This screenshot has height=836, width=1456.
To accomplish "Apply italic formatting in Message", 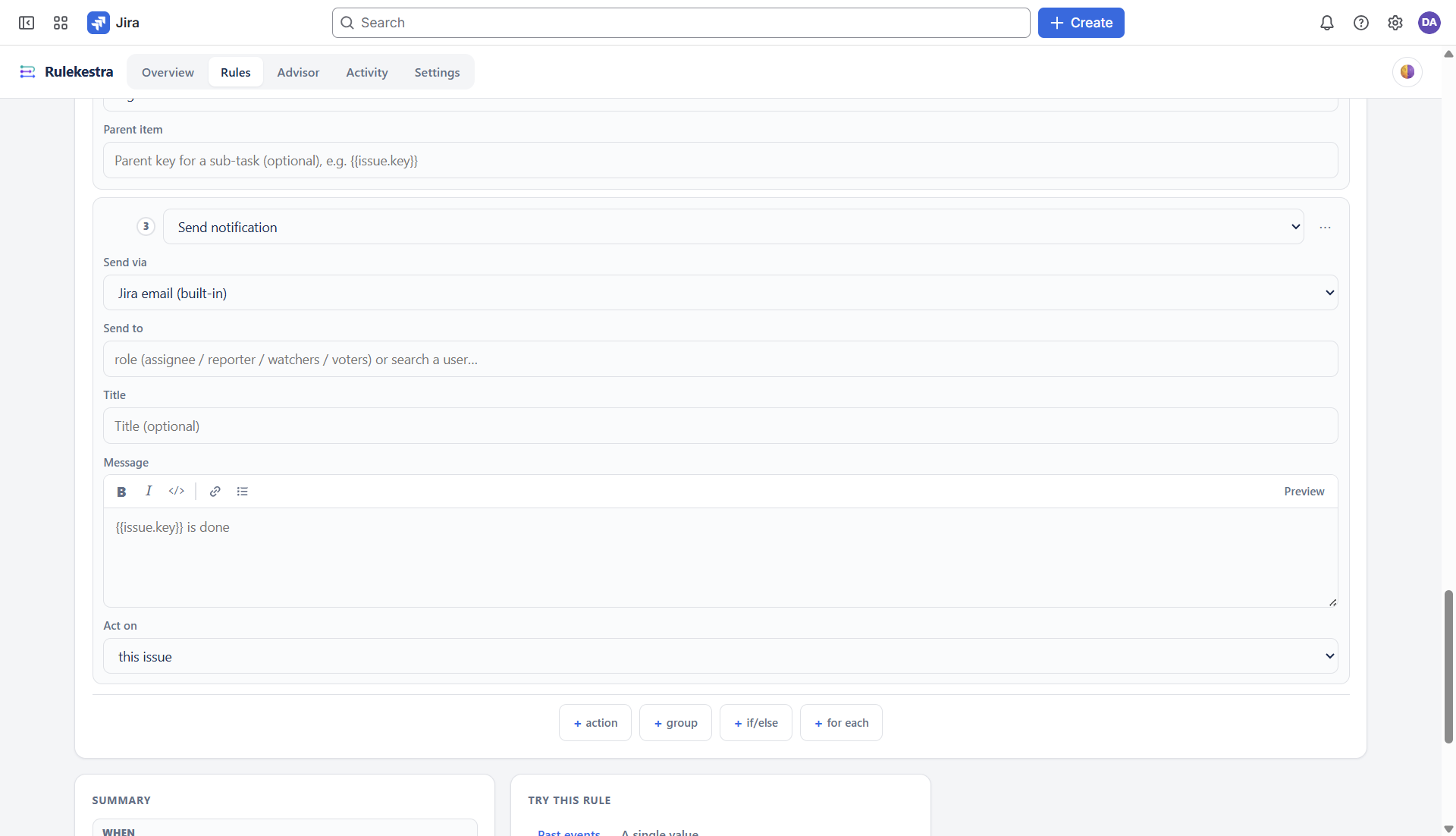I will pyautogui.click(x=149, y=491).
